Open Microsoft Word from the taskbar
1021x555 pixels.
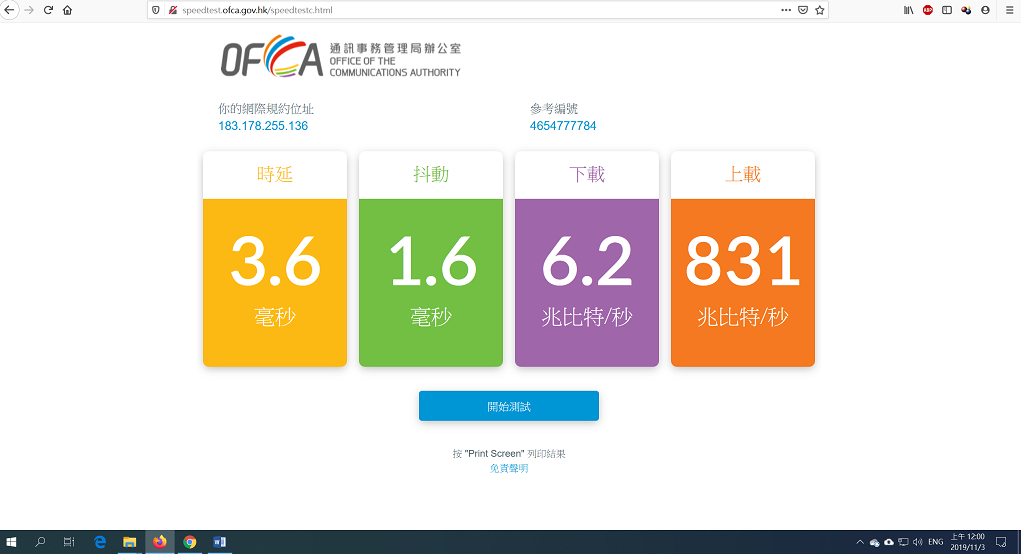point(219,542)
